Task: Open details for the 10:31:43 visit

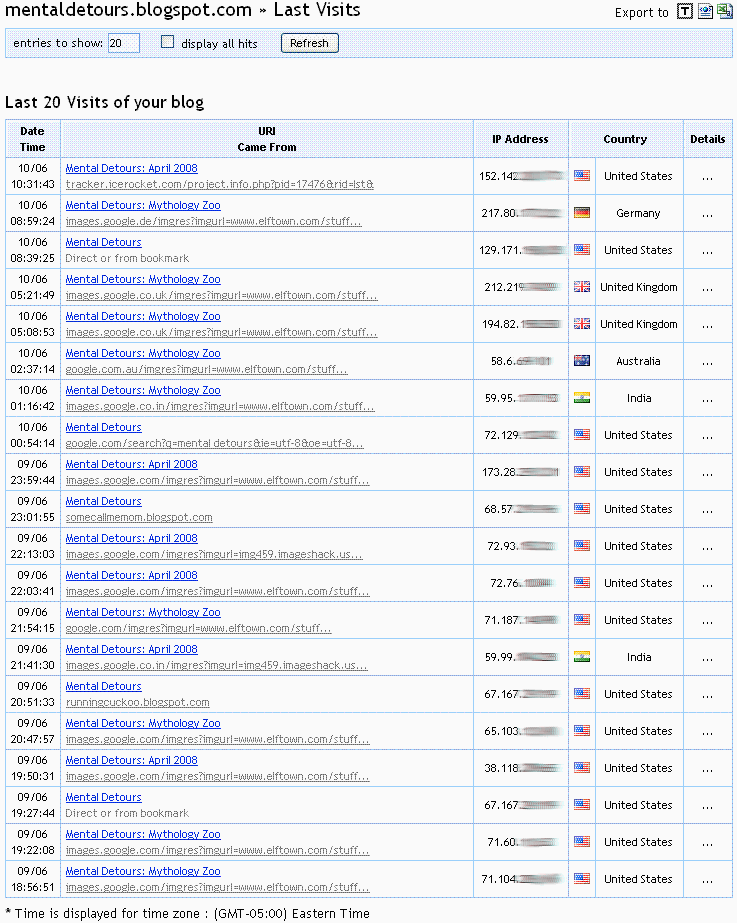Action: pyautogui.click(x=708, y=178)
